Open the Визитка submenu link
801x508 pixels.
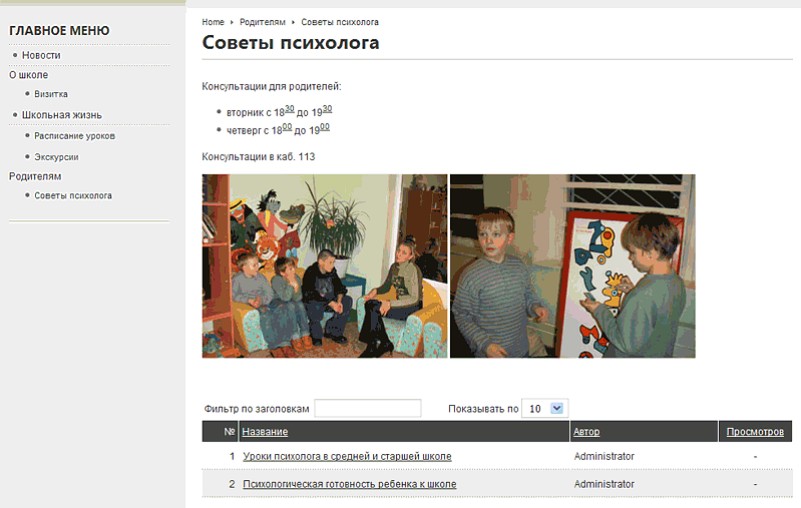(x=51, y=94)
